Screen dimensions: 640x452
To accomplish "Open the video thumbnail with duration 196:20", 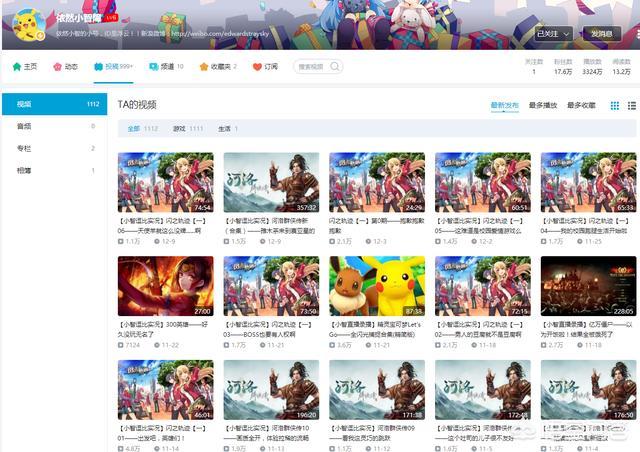I will coord(271,390).
